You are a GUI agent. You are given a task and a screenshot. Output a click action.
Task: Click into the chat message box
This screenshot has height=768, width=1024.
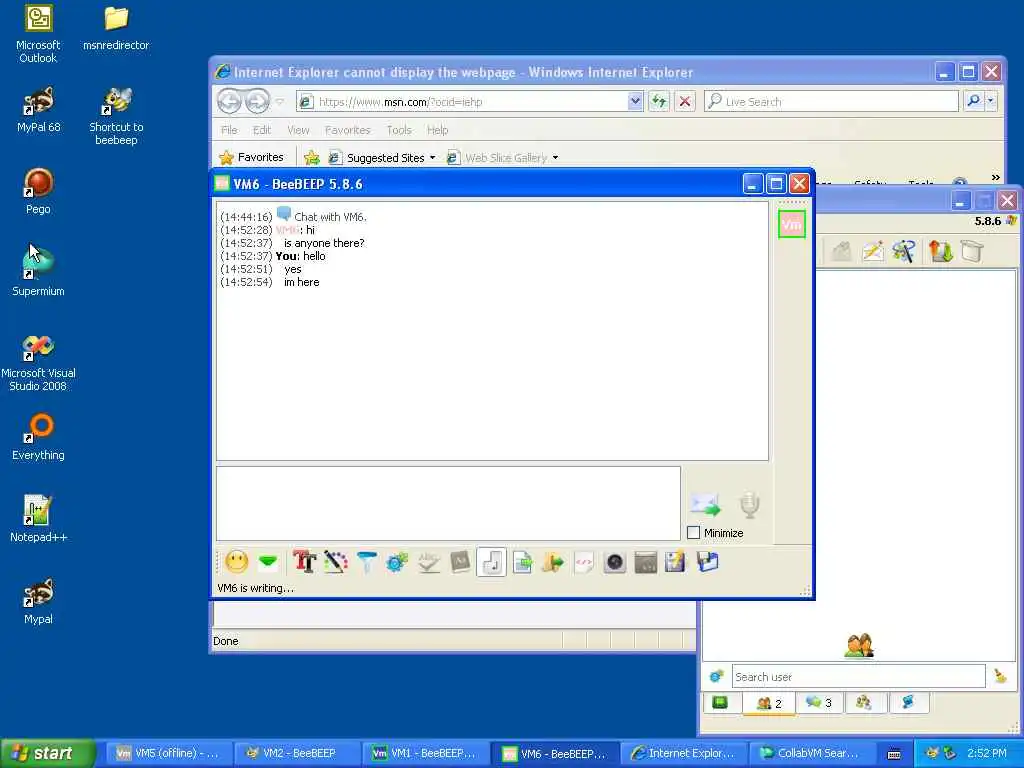tap(448, 504)
